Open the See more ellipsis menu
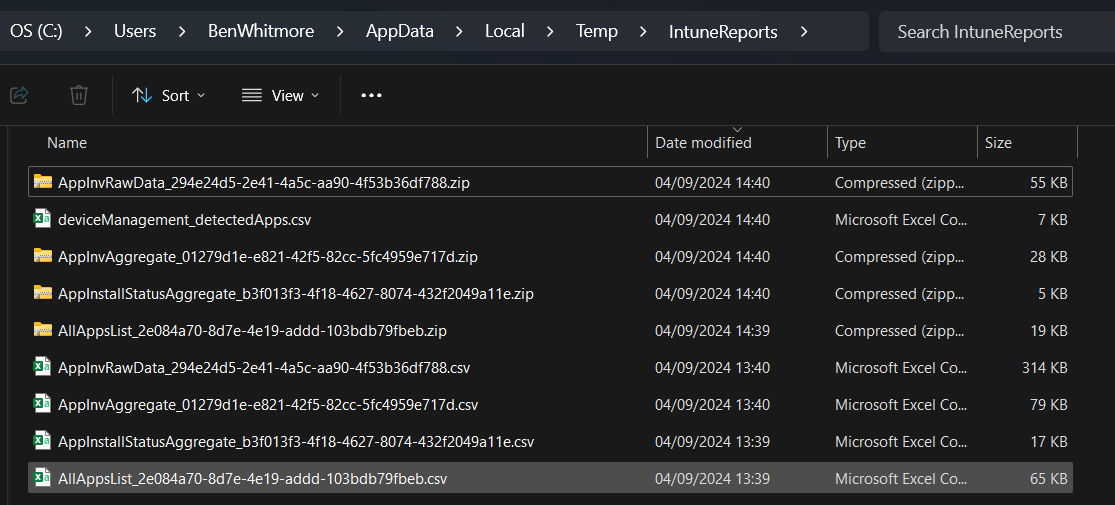 point(371,95)
